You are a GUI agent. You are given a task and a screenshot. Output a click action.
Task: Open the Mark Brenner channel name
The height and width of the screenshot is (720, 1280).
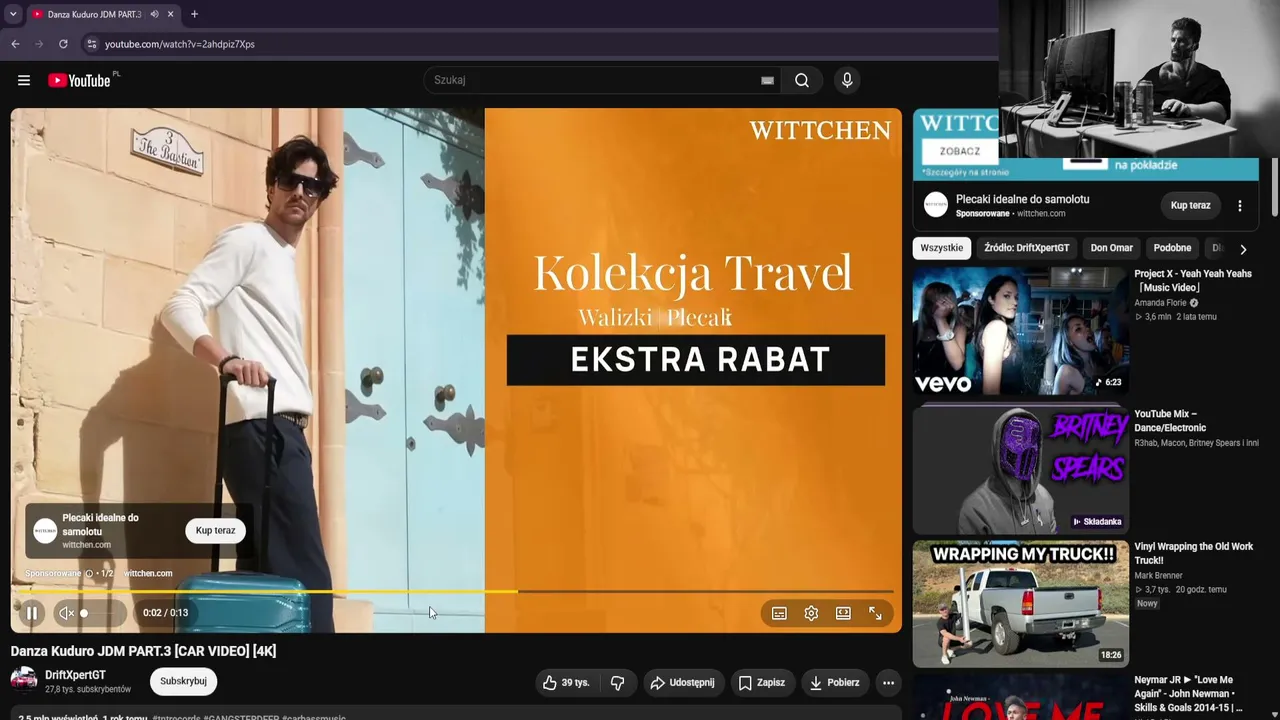pos(1158,576)
